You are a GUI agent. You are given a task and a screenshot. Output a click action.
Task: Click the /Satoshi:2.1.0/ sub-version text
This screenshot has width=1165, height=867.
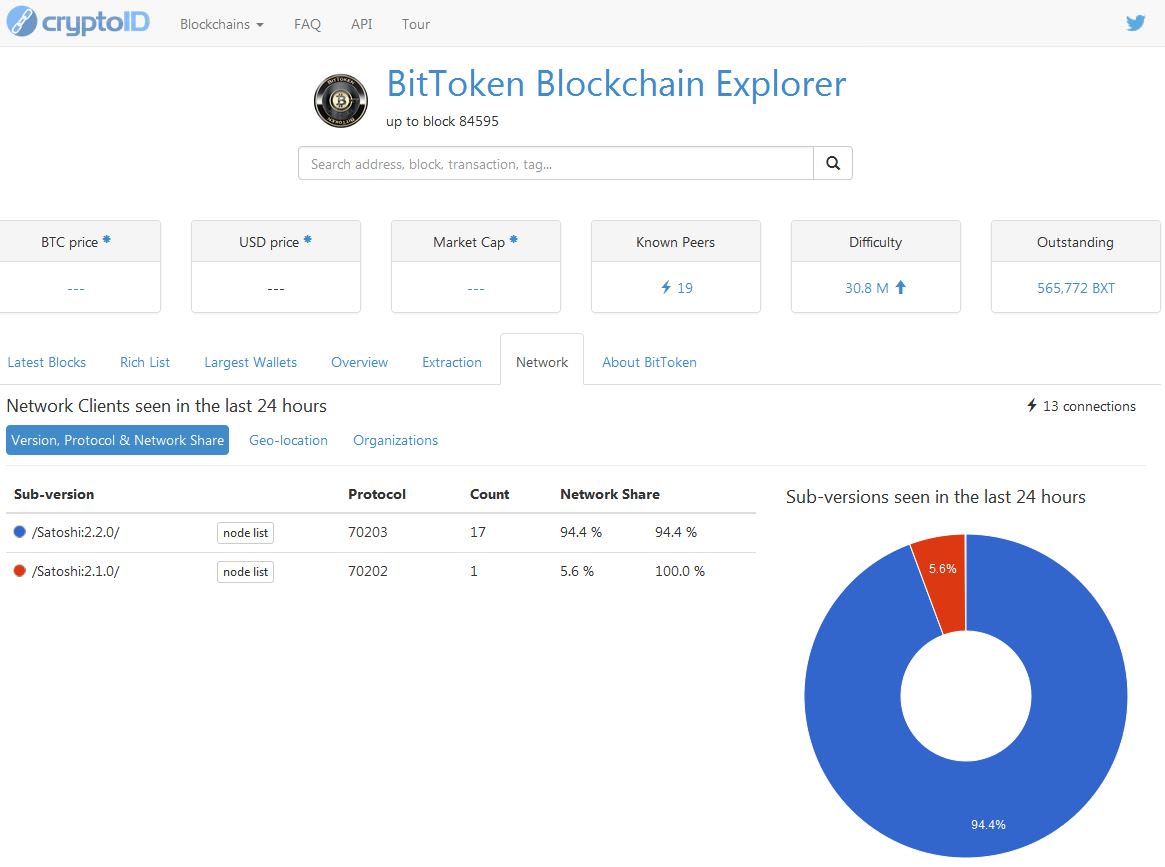pyautogui.click(x=76, y=571)
